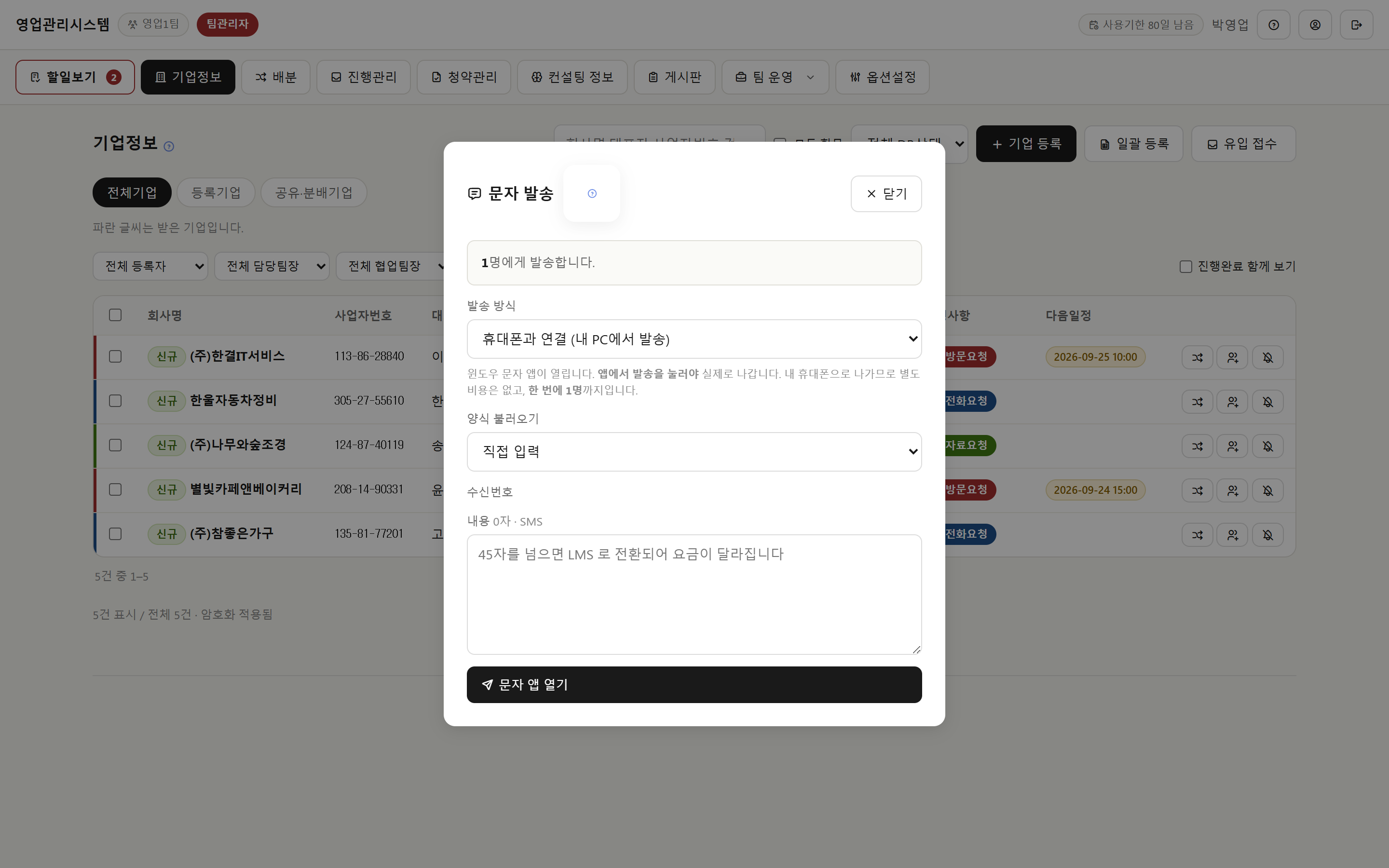Click the help icon next to 기업정보 heading
The image size is (1389, 868).
pos(169,147)
